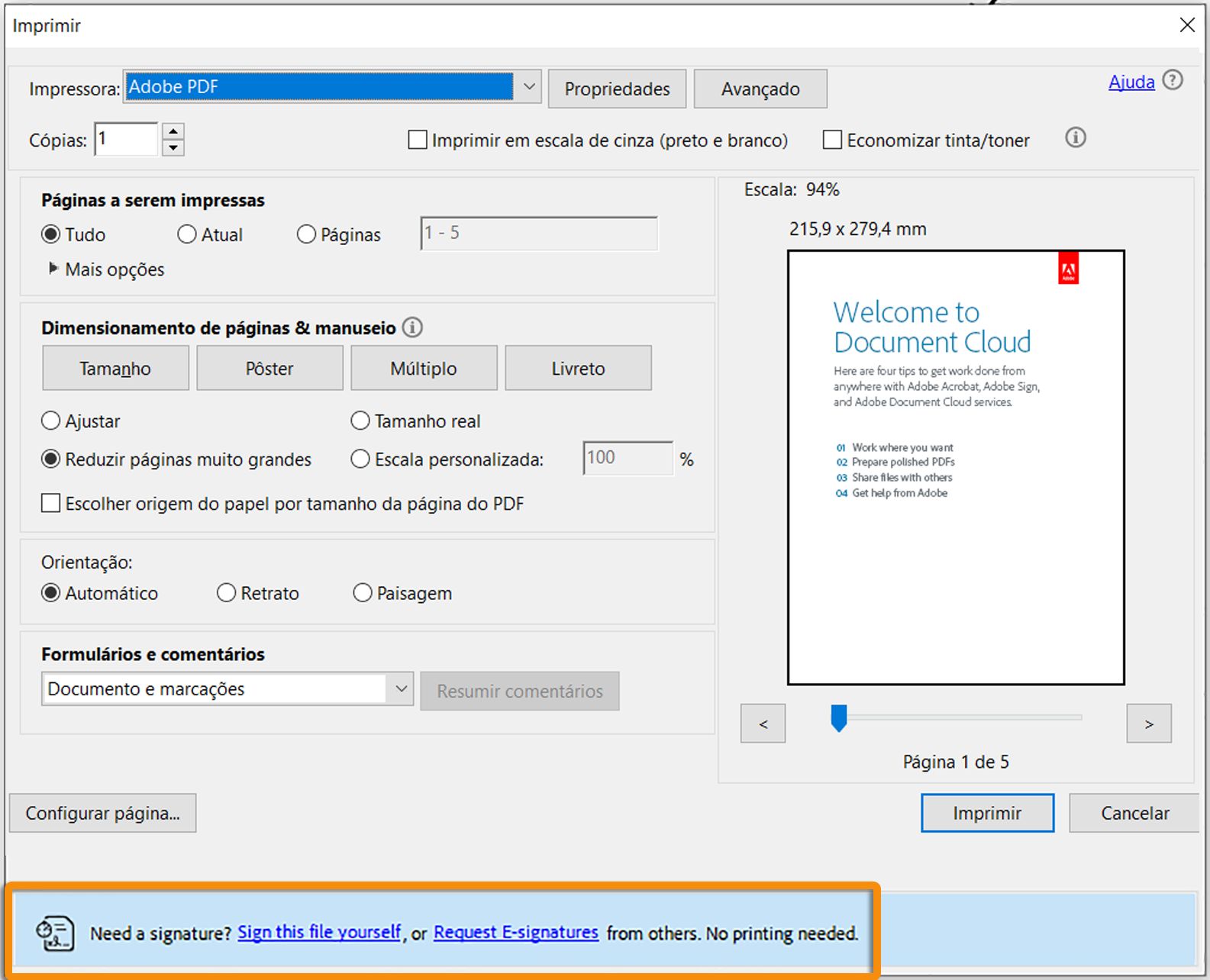Click the custom scale percentage field
Screen dimensions: 1210x980
pos(628,458)
